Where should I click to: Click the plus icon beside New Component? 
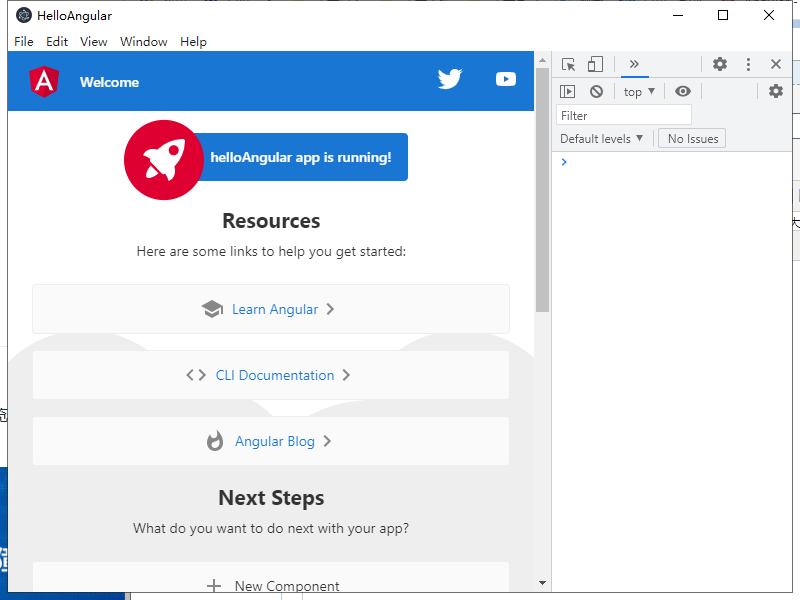pos(214,586)
